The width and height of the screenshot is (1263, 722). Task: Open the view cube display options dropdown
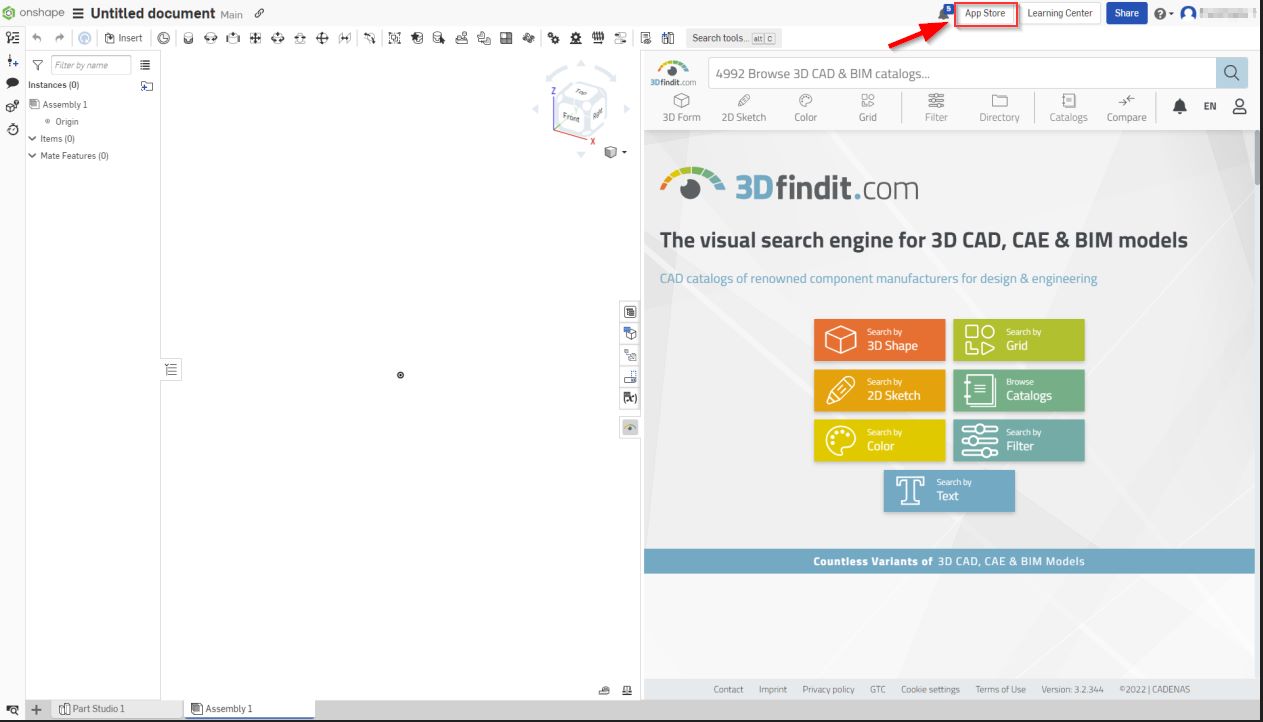point(616,152)
